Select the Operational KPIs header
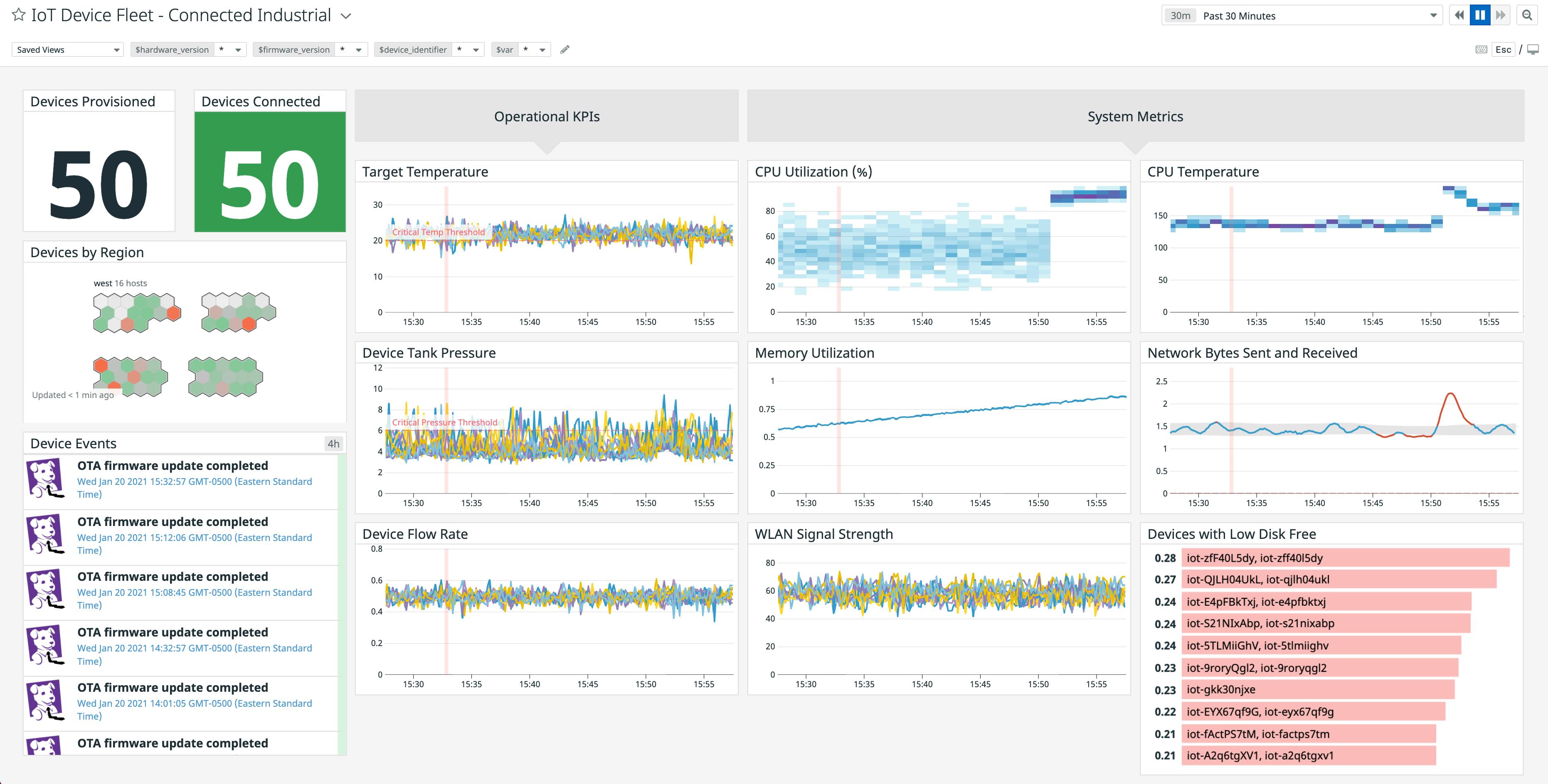Viewport: 1548px width, 784px height. point(546,116)
